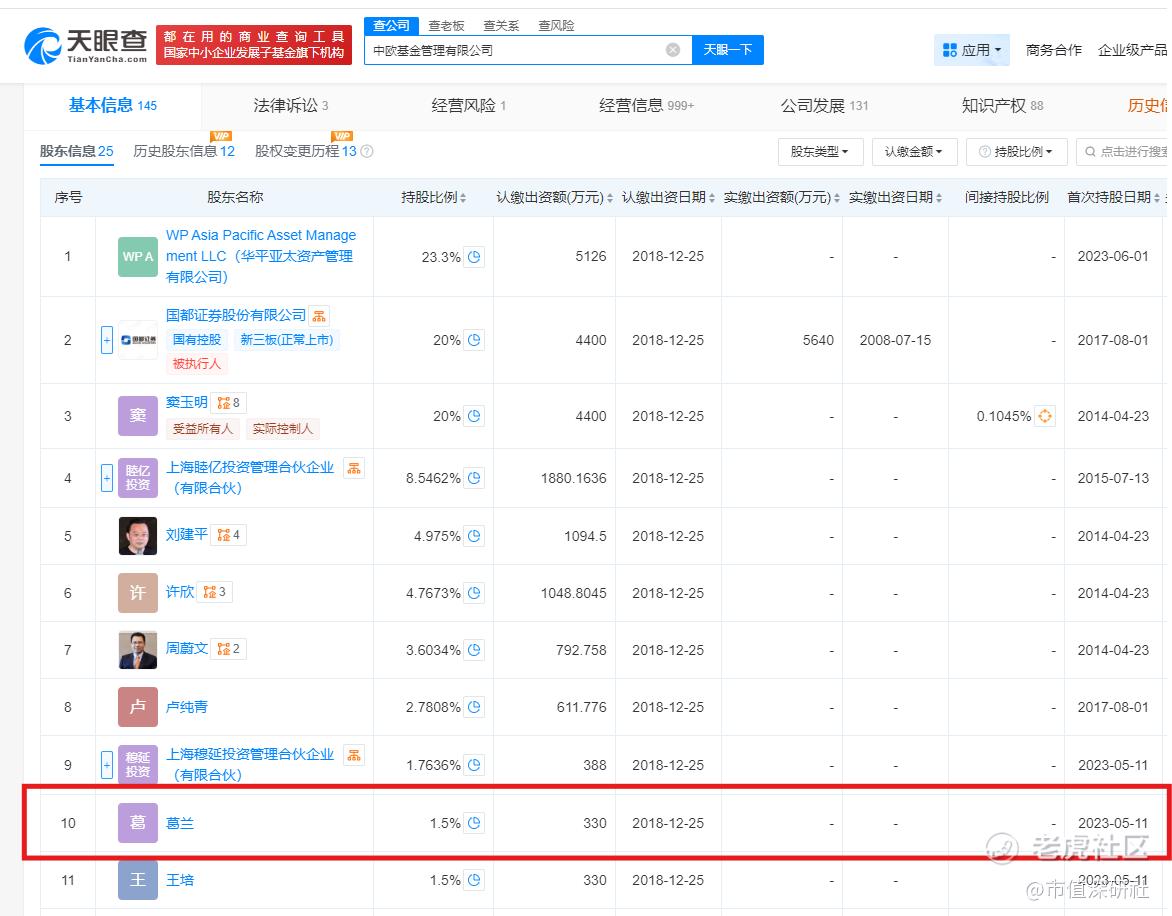Click 刘建平's profile photo
This screenshot has height=916, width=1172.
(x=138, y=536)
